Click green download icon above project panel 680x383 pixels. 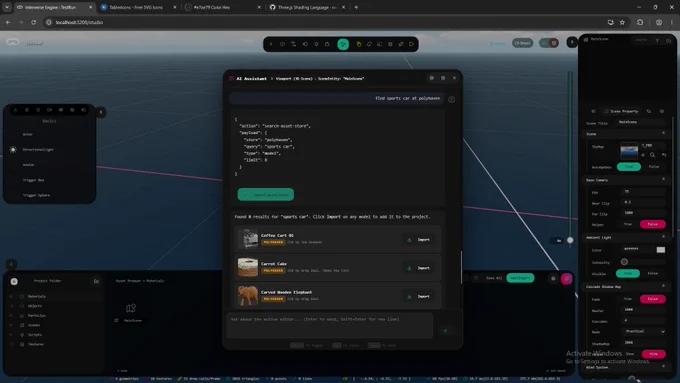(x=11, y=264)
